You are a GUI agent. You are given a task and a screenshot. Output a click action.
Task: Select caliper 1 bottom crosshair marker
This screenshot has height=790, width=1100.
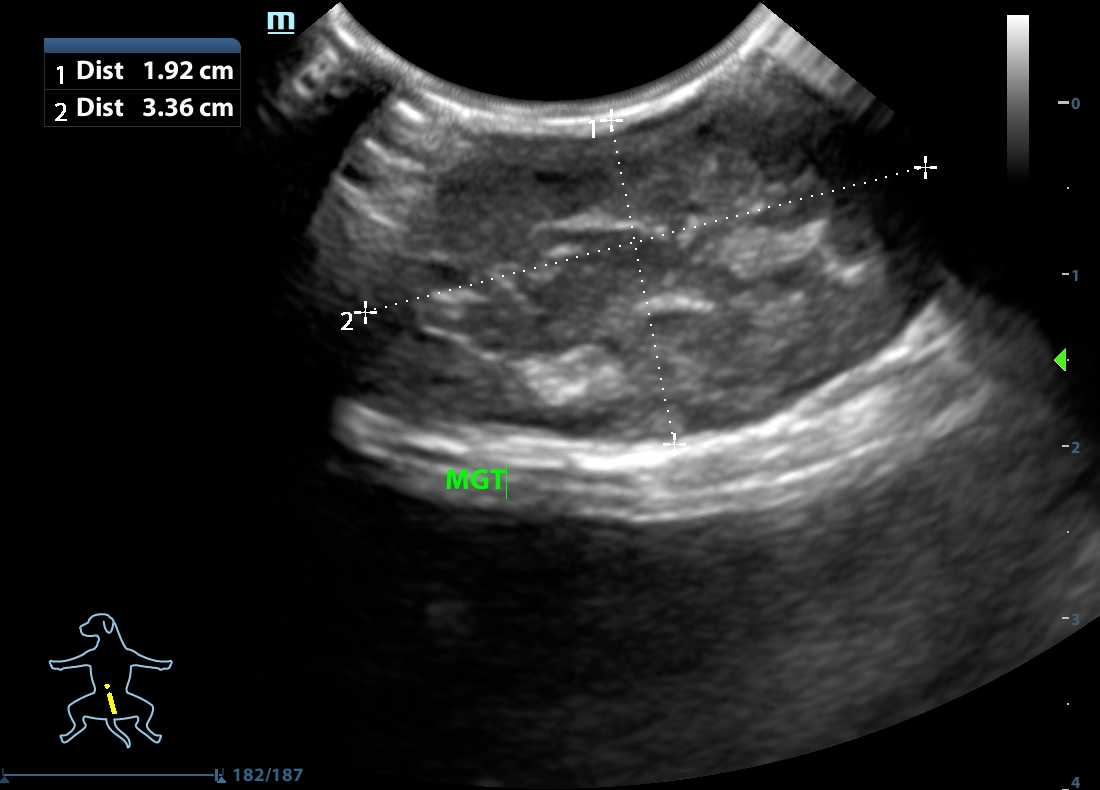point(675,441)
